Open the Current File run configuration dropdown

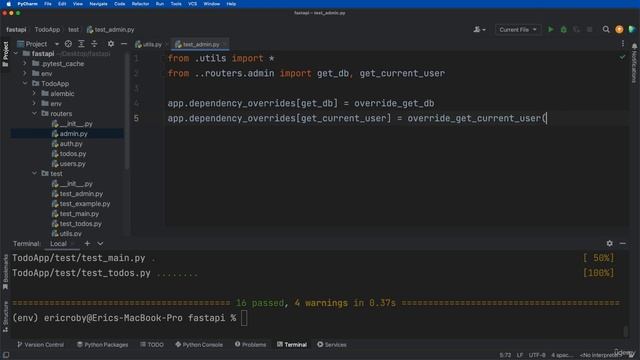[x=518, y=29]
